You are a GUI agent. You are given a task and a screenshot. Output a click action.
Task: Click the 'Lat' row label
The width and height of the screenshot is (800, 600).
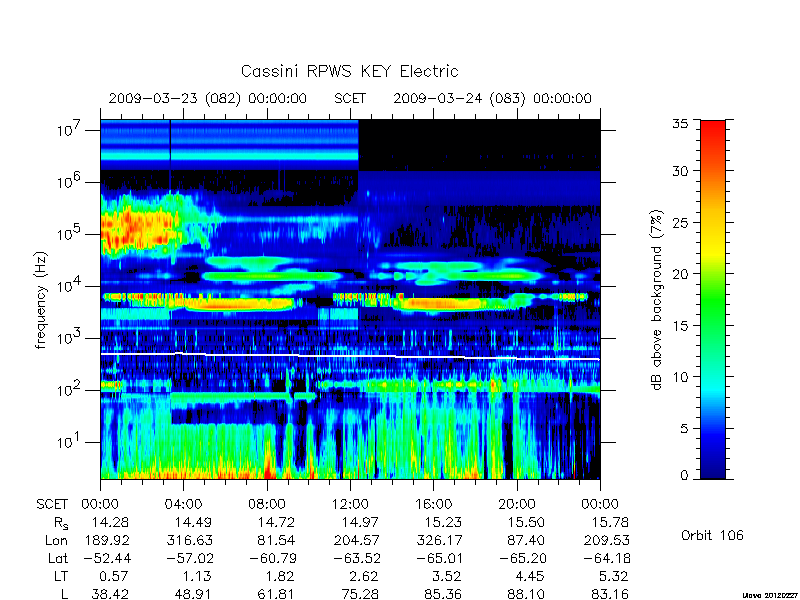point(58,559)
